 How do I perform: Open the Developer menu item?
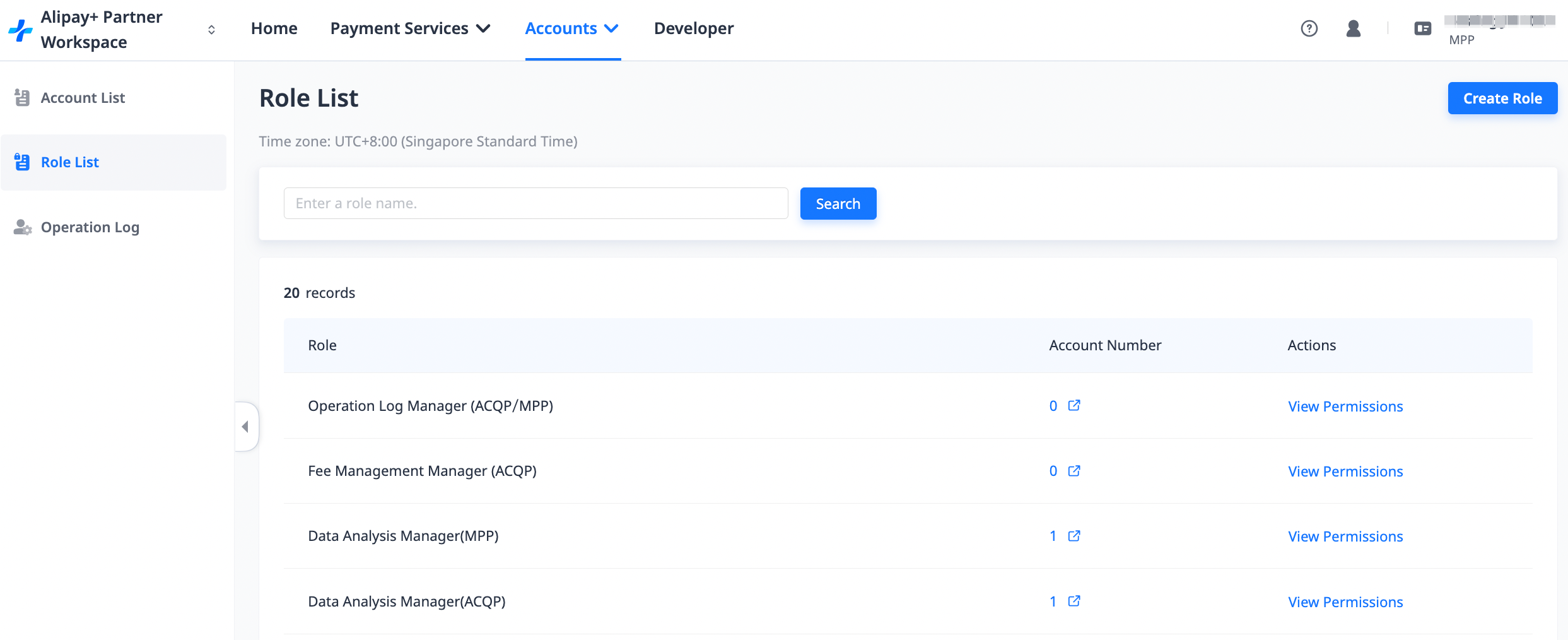click(x=693, y=28)
